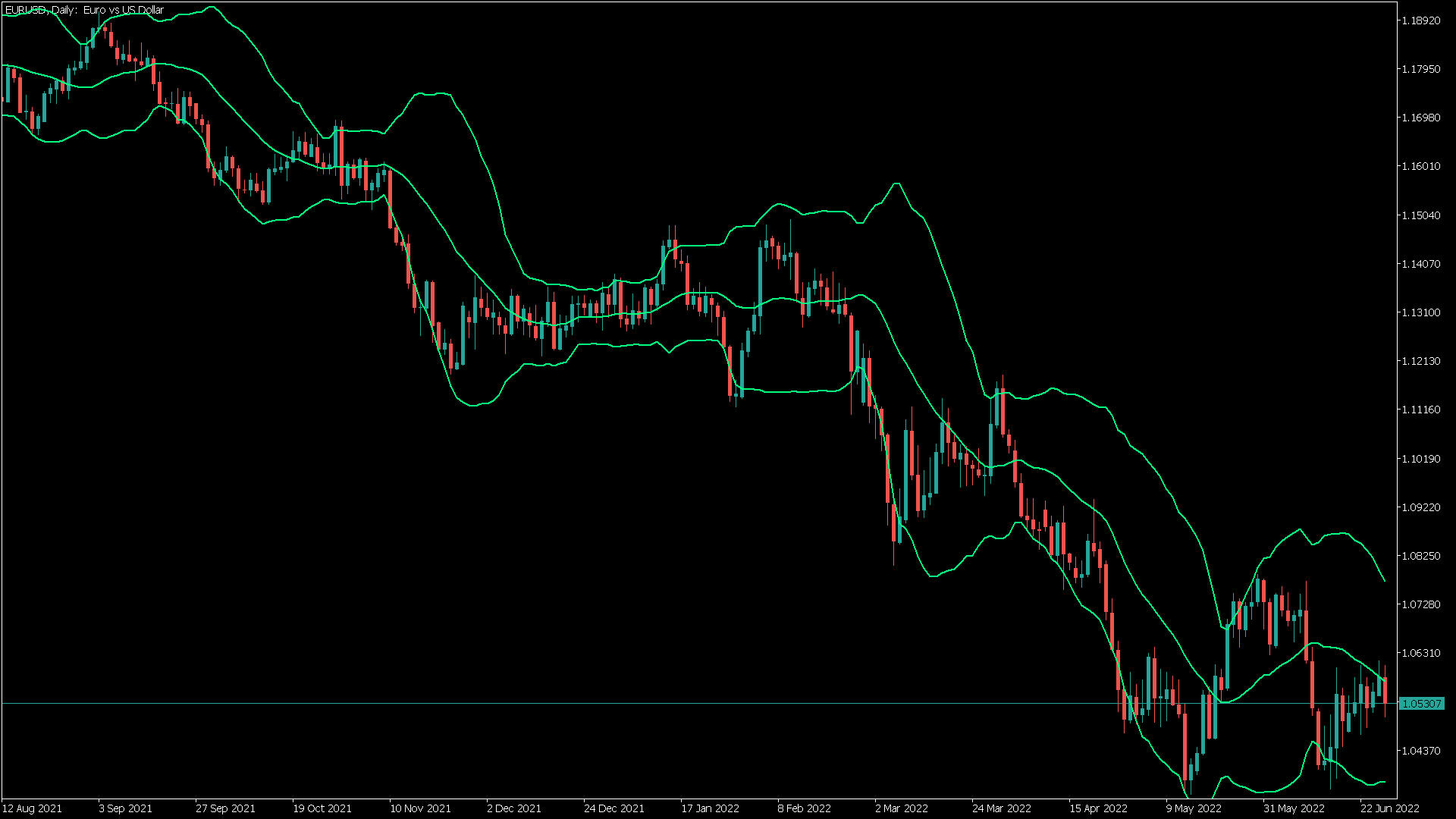Click price level 1.15040 on scale

(x=1421, y=215)
